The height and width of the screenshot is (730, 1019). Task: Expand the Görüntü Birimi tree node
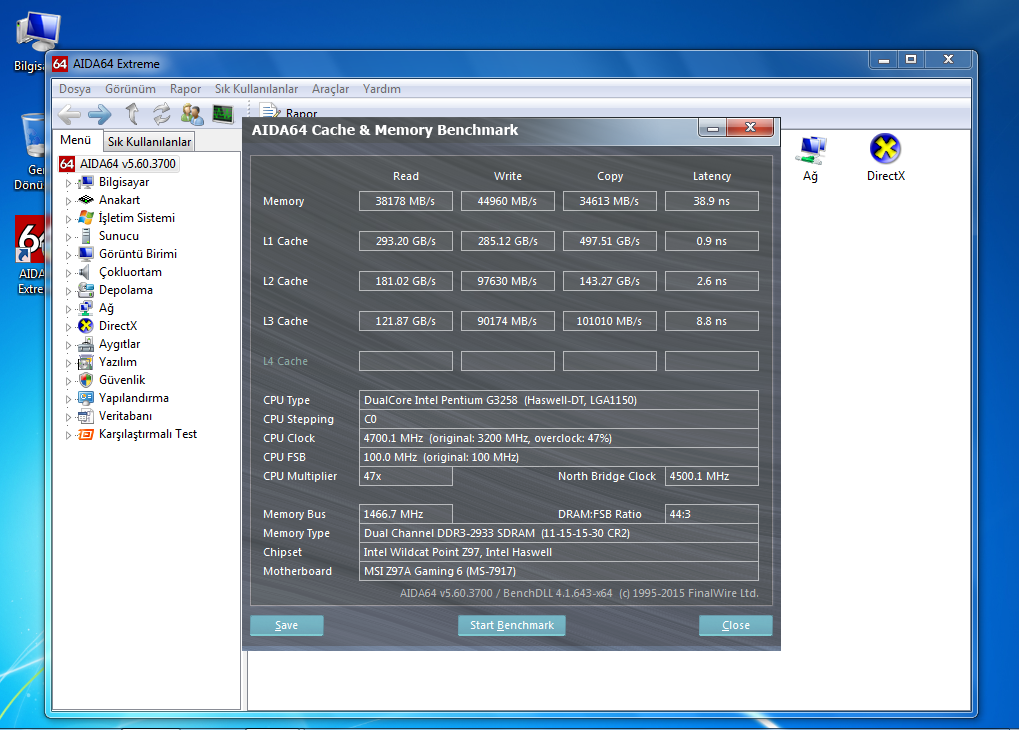pos(68,255)
